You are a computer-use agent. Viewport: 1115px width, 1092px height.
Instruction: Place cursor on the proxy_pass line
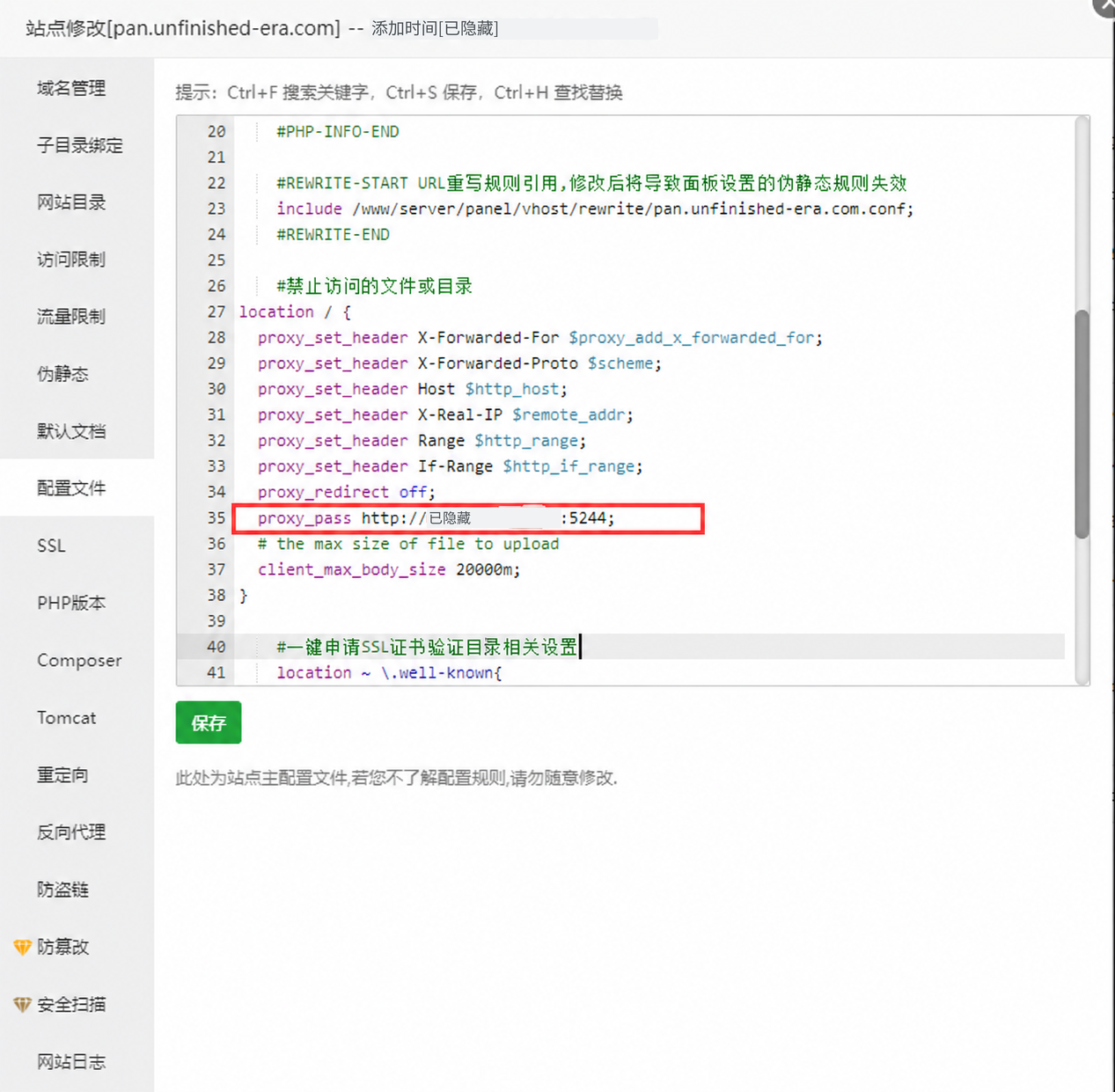coord(436,518)
